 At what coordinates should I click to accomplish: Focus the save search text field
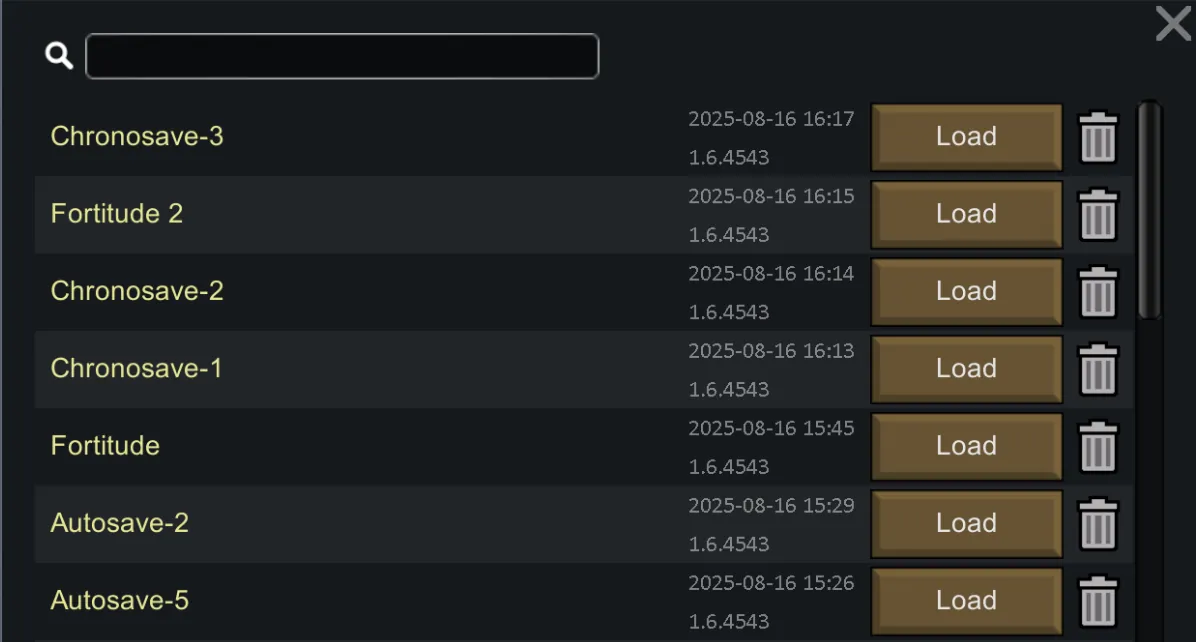[342, 56]
